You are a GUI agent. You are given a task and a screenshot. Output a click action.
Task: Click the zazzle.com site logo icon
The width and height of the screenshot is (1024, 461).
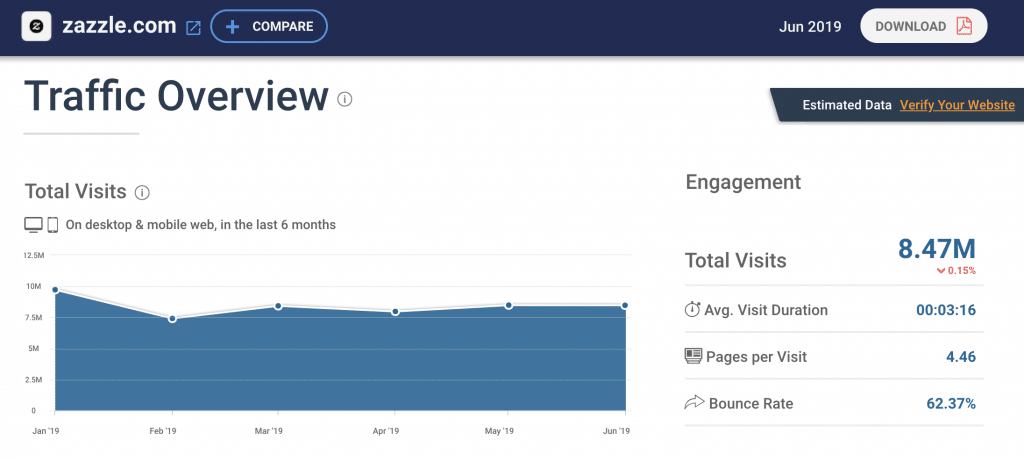point(36,27)
